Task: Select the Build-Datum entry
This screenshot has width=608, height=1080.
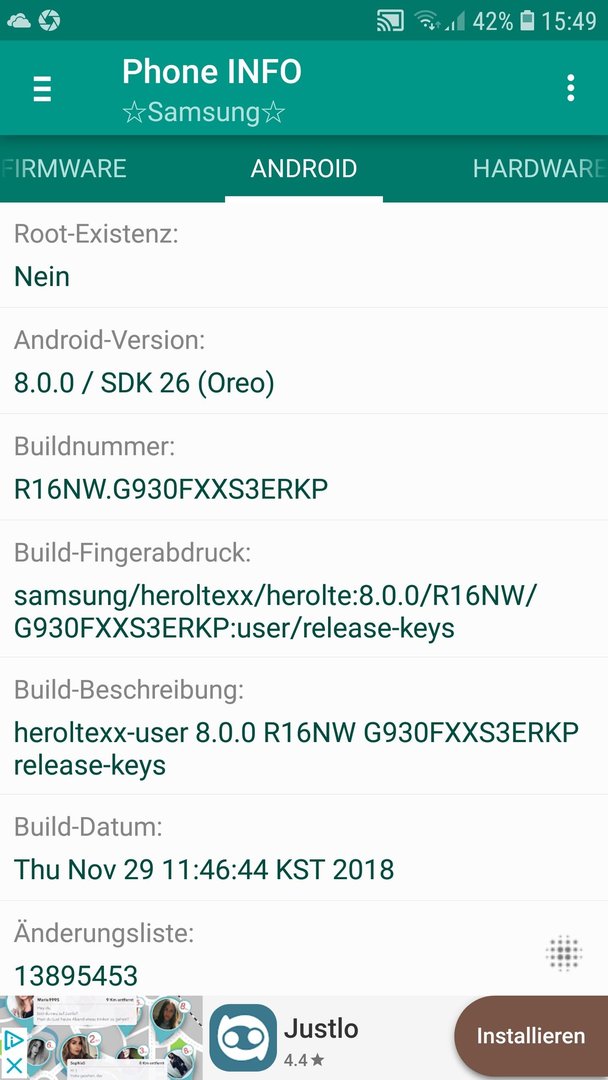Action: tap(304, 847)
